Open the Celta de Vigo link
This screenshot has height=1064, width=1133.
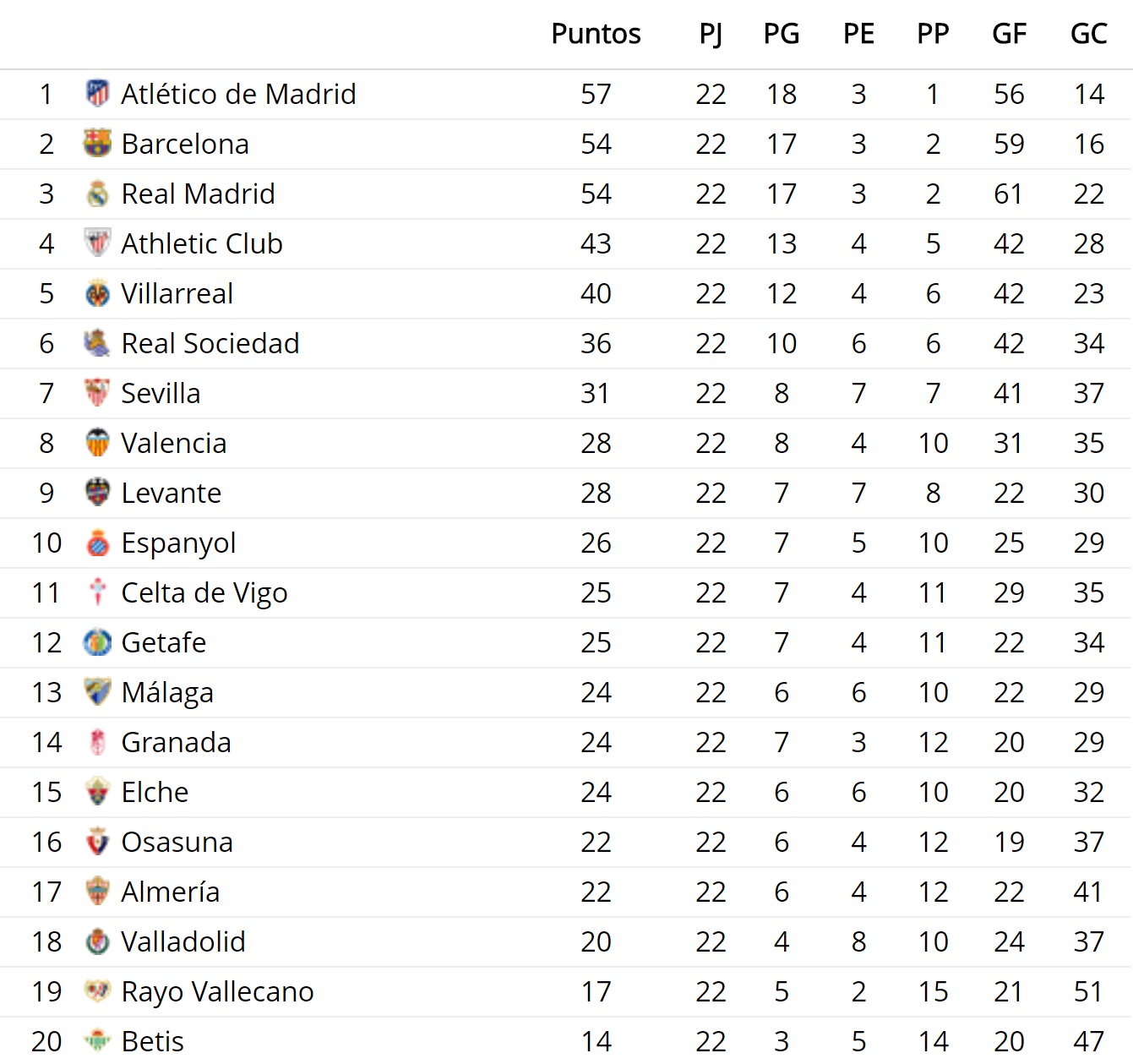coord(204,592)
